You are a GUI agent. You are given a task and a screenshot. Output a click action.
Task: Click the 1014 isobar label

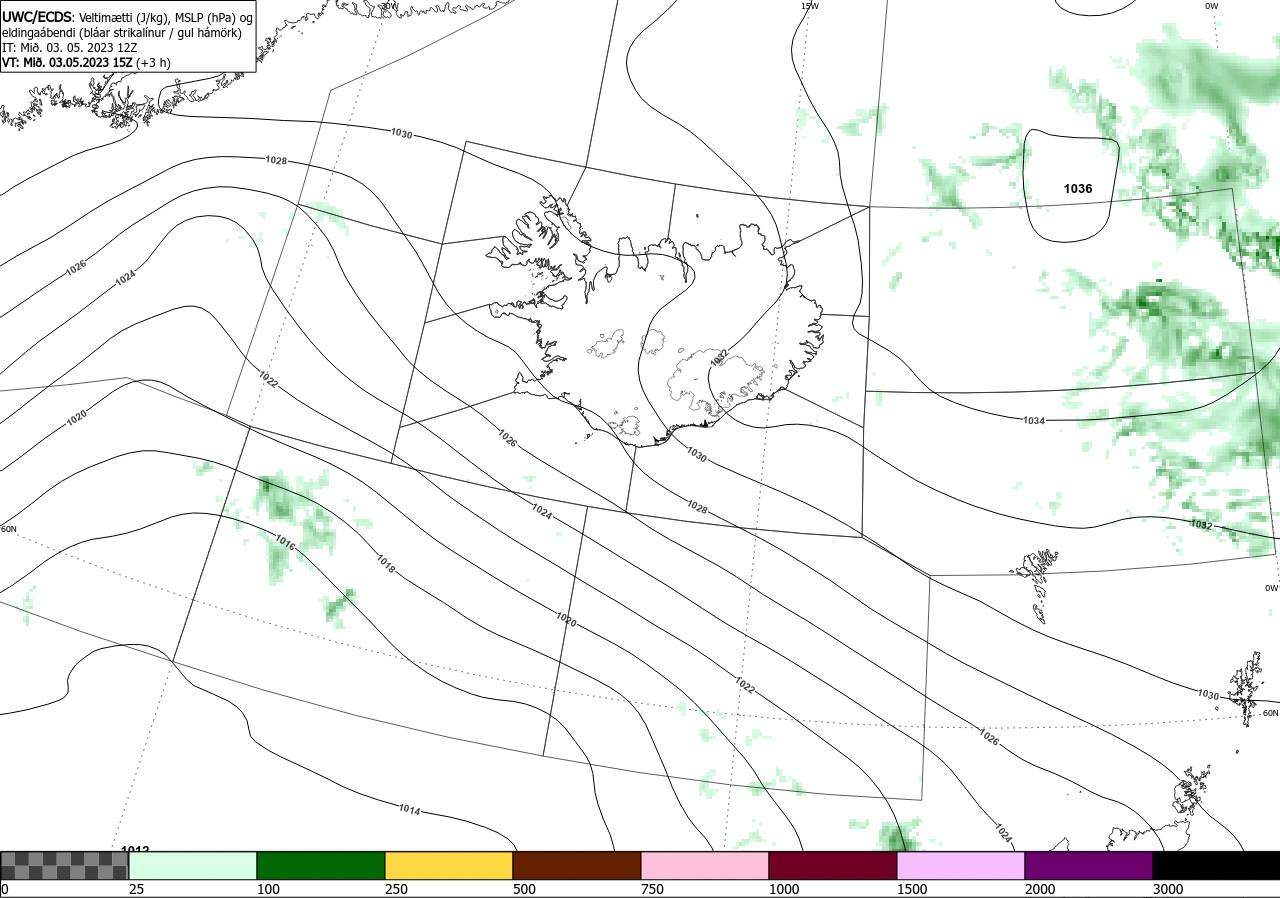click(409, 809)
